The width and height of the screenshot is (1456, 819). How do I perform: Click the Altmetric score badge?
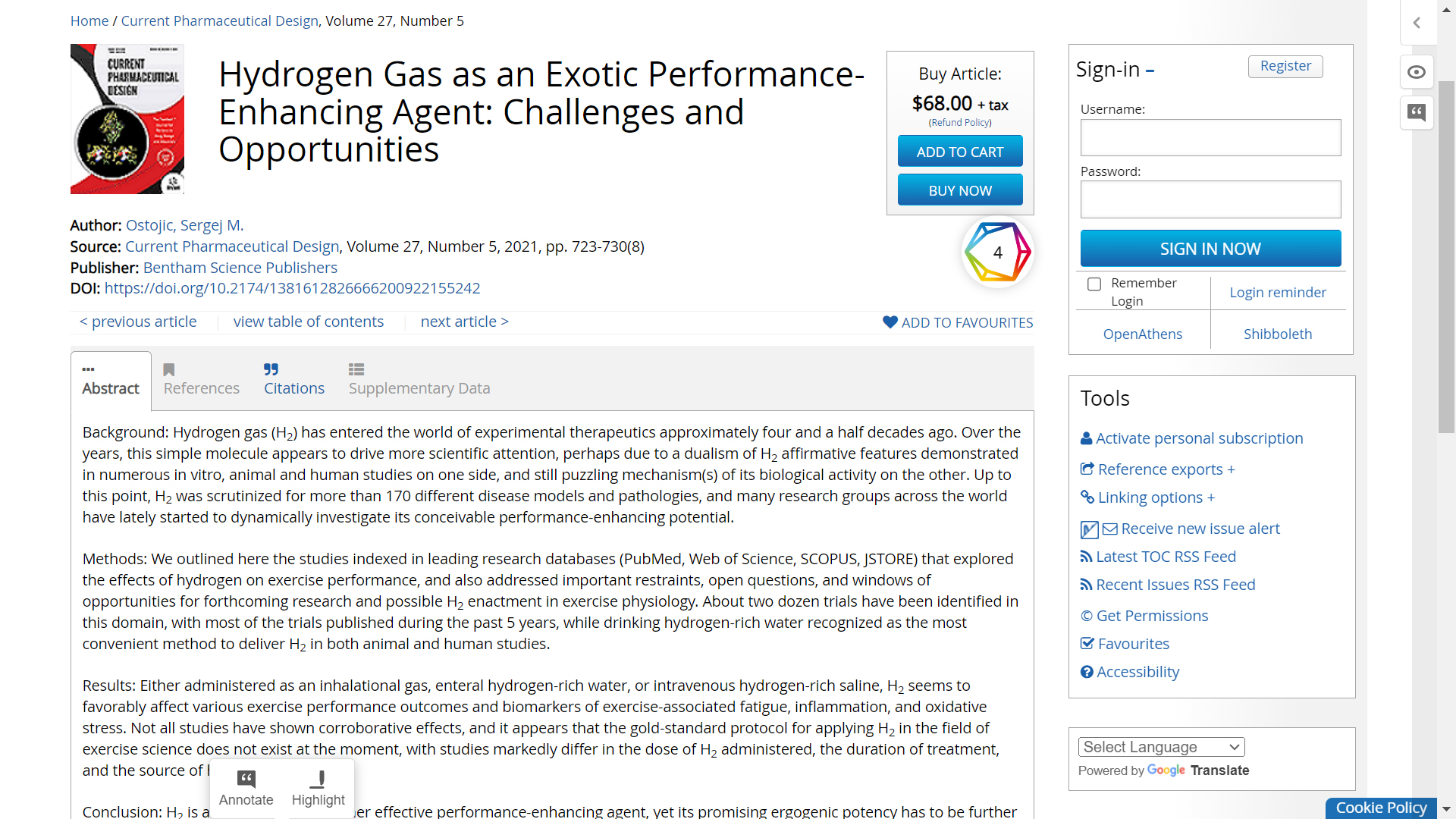point(997,252)
